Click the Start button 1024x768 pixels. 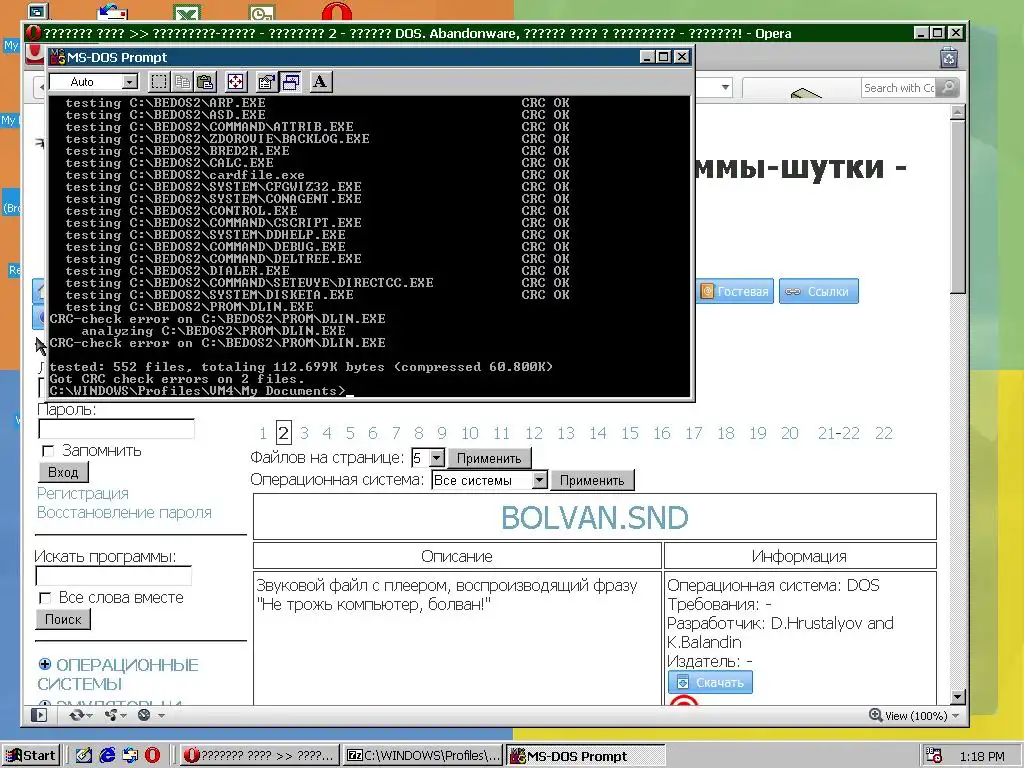click(31, 756)
